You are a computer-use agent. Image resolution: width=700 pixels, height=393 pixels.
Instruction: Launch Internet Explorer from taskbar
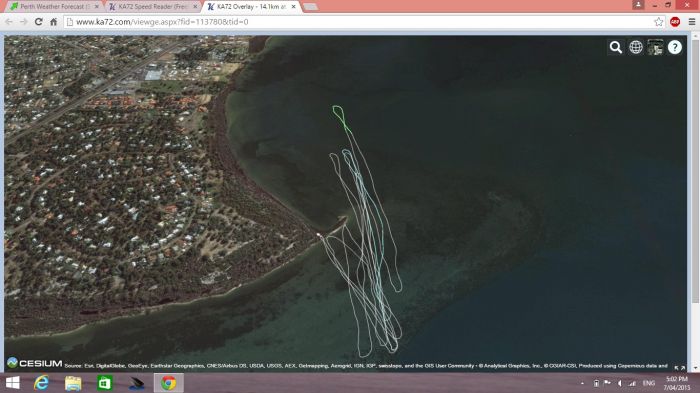pyautogui.click(x=42, y=383)
